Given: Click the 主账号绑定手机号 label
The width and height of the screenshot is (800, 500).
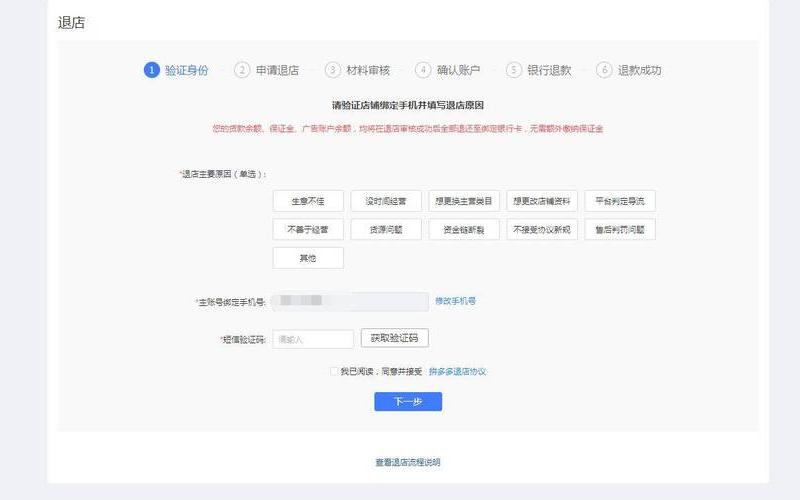Looking at the screenshot, I should [231, 302].
